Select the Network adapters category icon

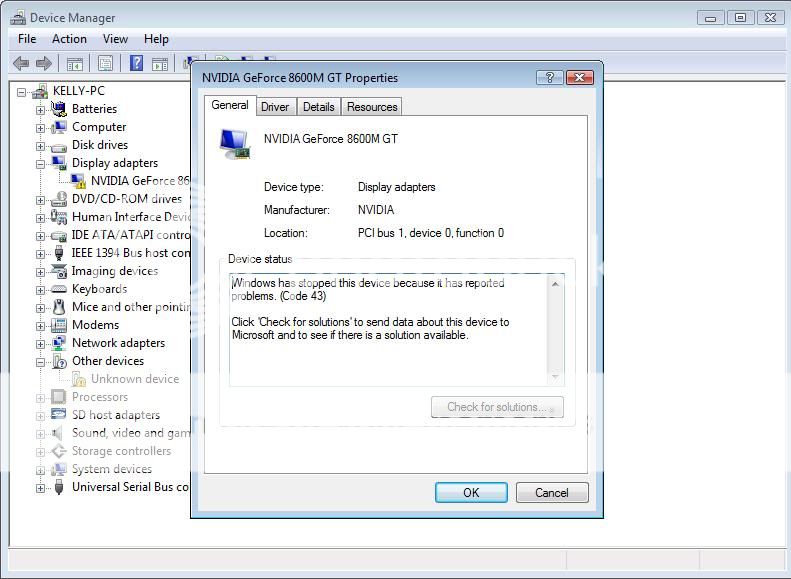pyautogui.click(x=58, y=343)
